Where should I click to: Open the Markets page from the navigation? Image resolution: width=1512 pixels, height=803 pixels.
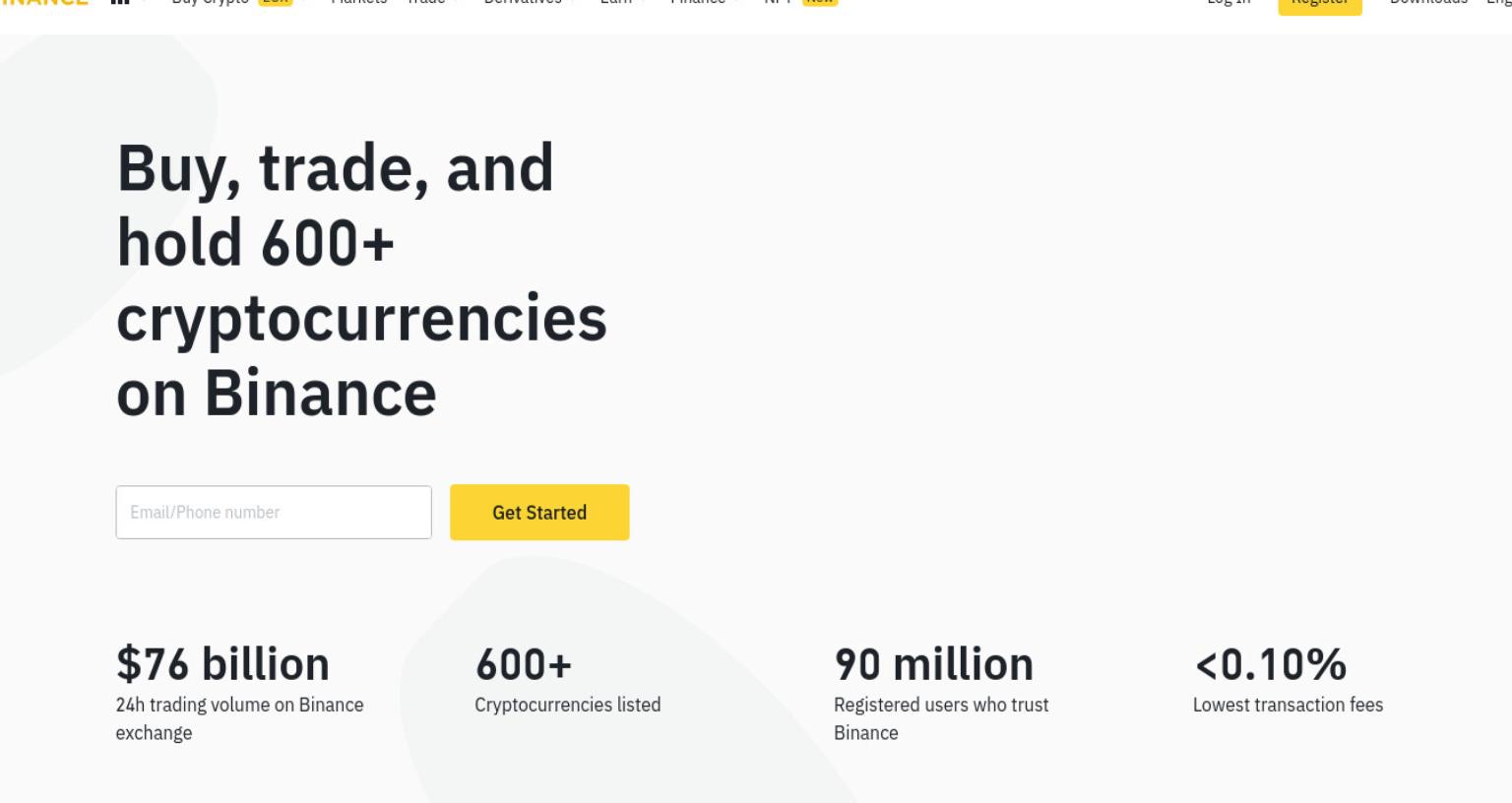point(358,3)
